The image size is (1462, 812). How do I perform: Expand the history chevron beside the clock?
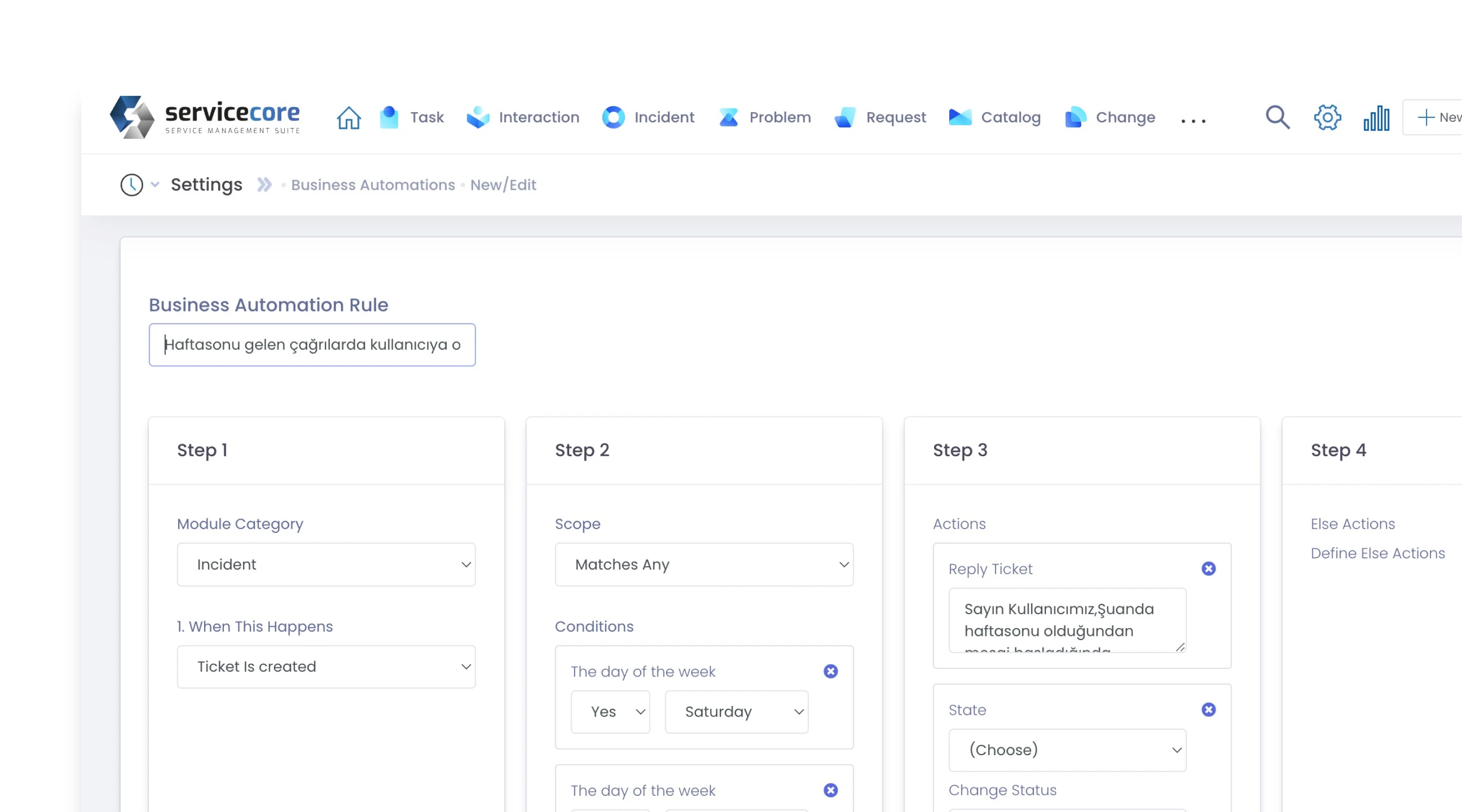tap(155, 185)
